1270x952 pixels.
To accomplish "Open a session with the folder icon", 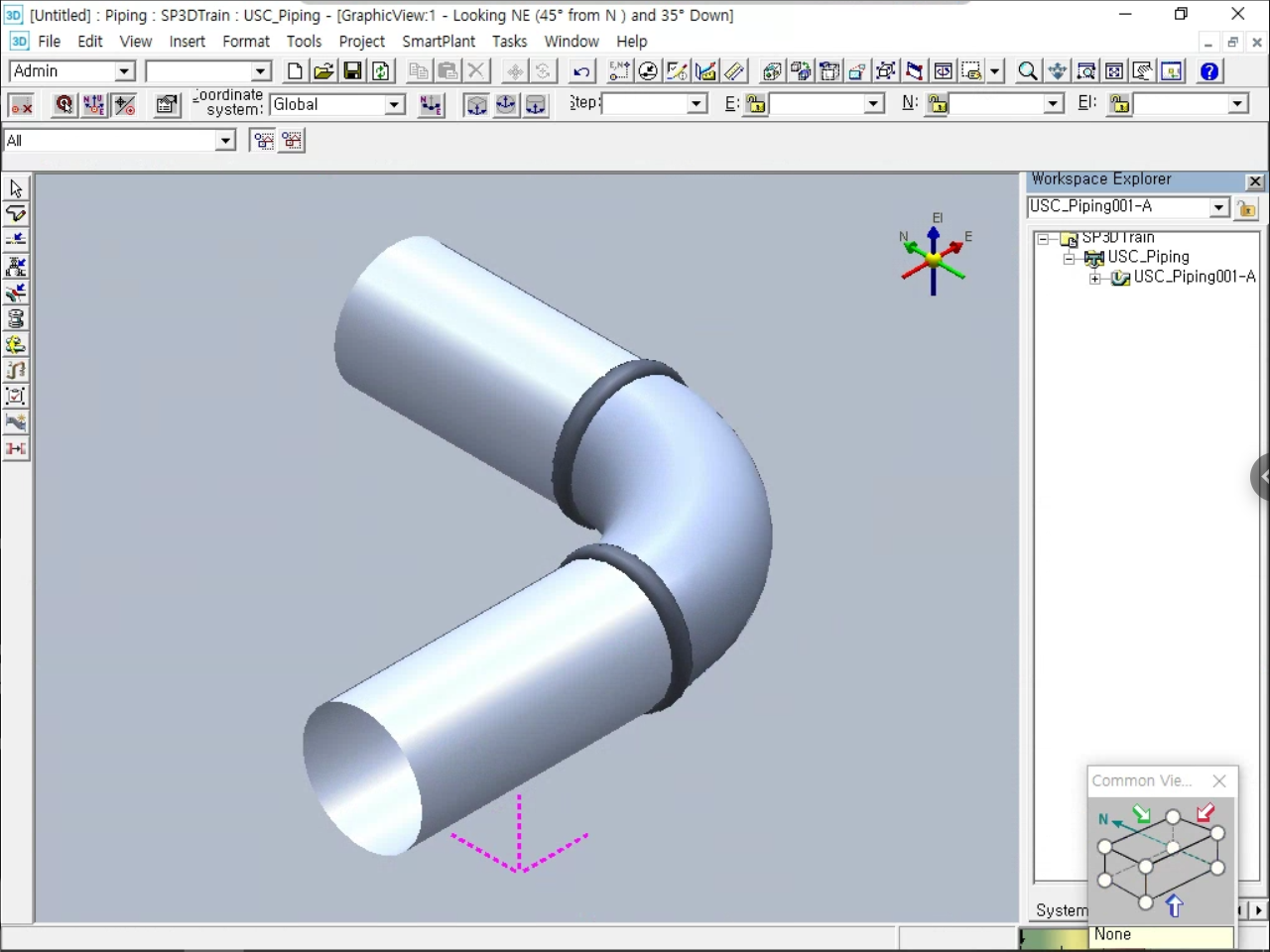I will [323, 71].
